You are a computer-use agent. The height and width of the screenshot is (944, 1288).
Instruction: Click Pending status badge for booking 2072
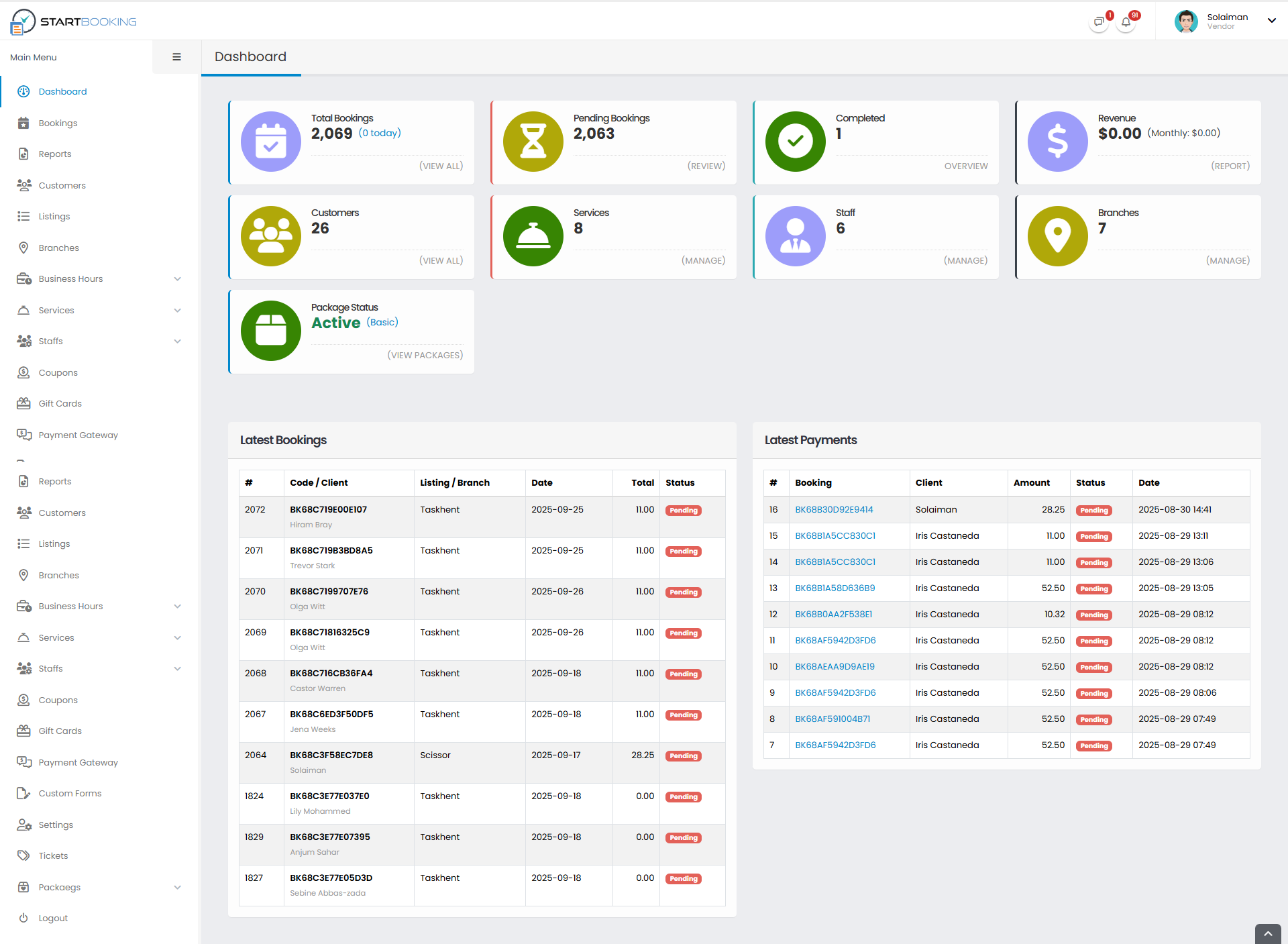click(683, 511)
